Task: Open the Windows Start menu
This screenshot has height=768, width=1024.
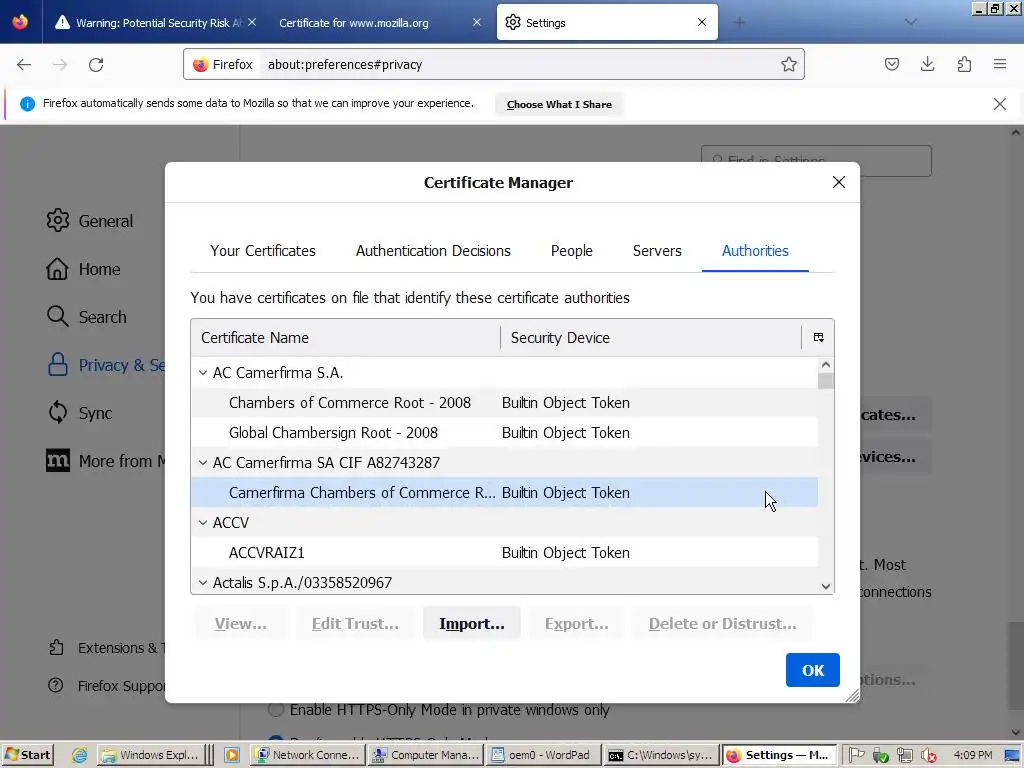Action: pyautogui.click(x=28, y=755)
